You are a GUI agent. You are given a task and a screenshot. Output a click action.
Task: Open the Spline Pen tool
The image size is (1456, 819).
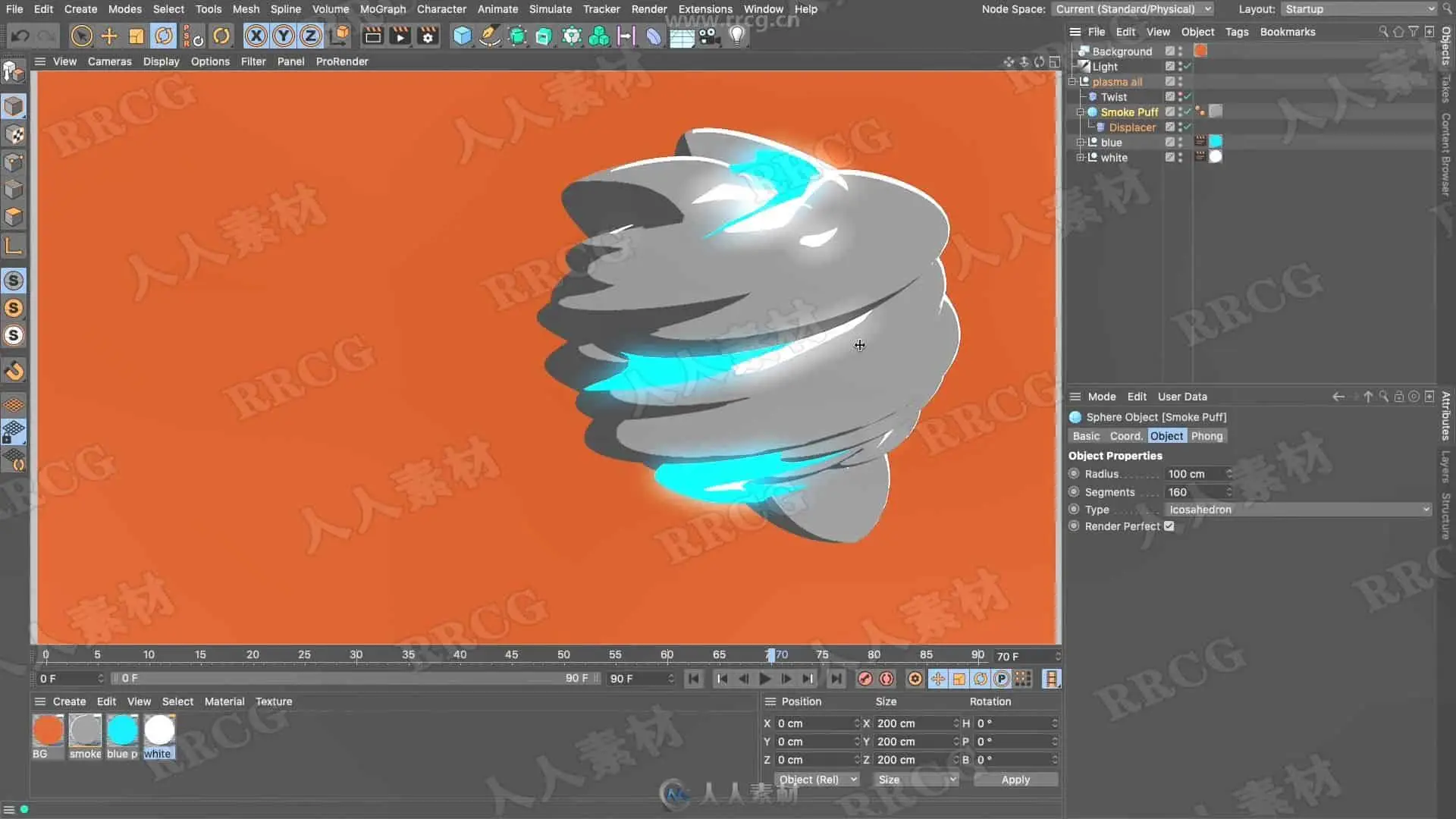click(490, 36)
